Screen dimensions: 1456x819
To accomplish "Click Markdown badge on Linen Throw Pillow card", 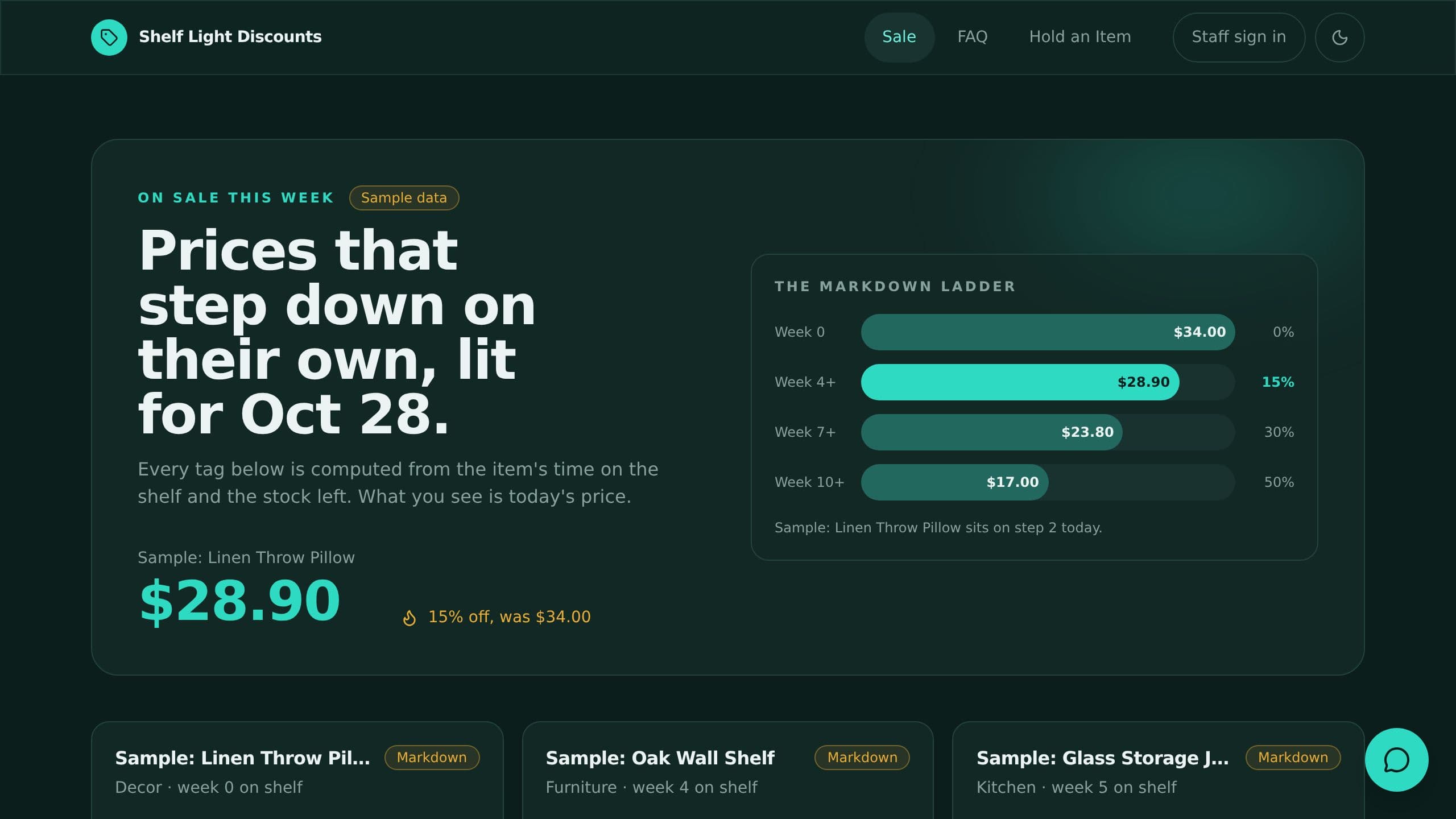I will pos(432,758).
